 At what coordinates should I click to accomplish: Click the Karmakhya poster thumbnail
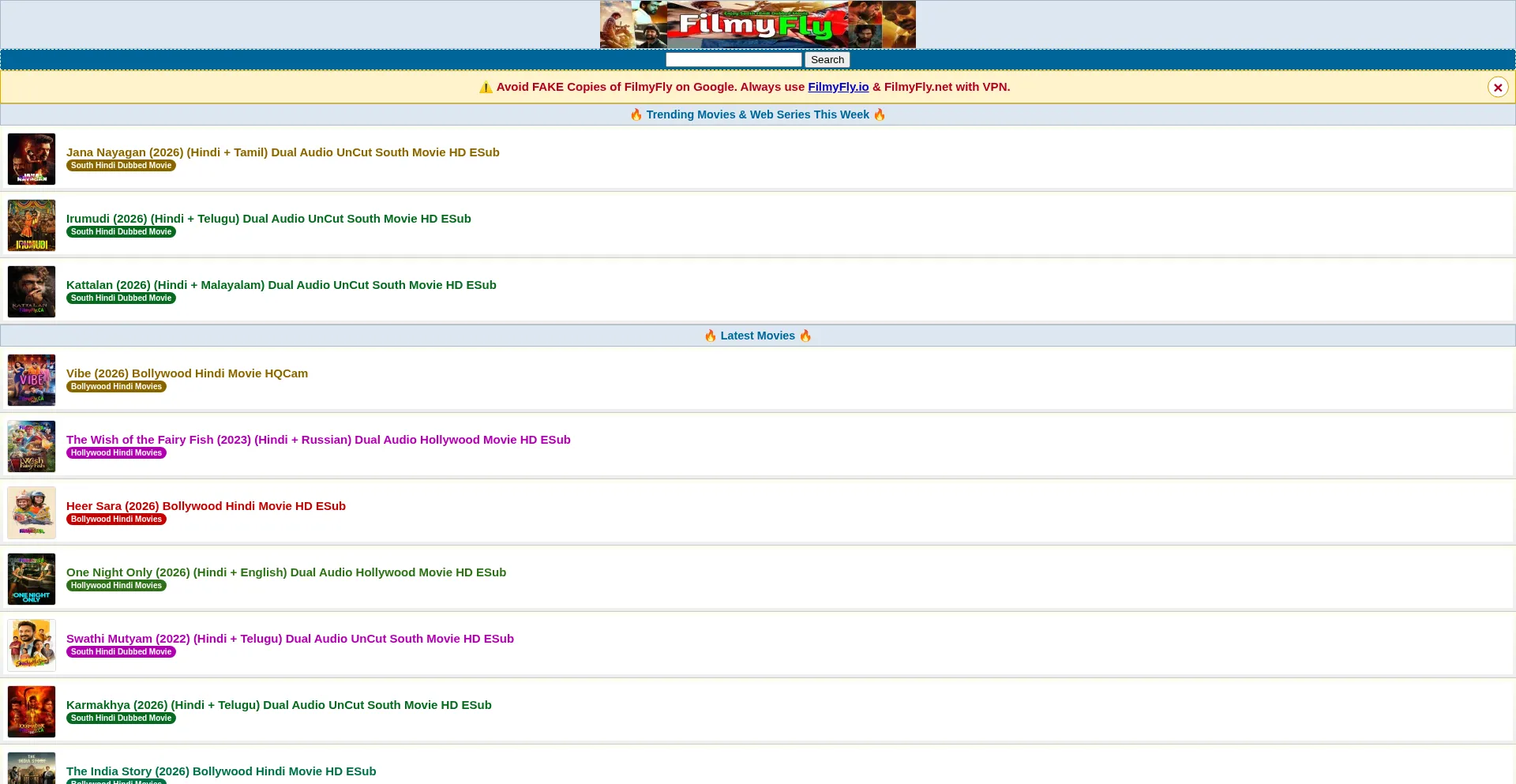tap(32, 711)
